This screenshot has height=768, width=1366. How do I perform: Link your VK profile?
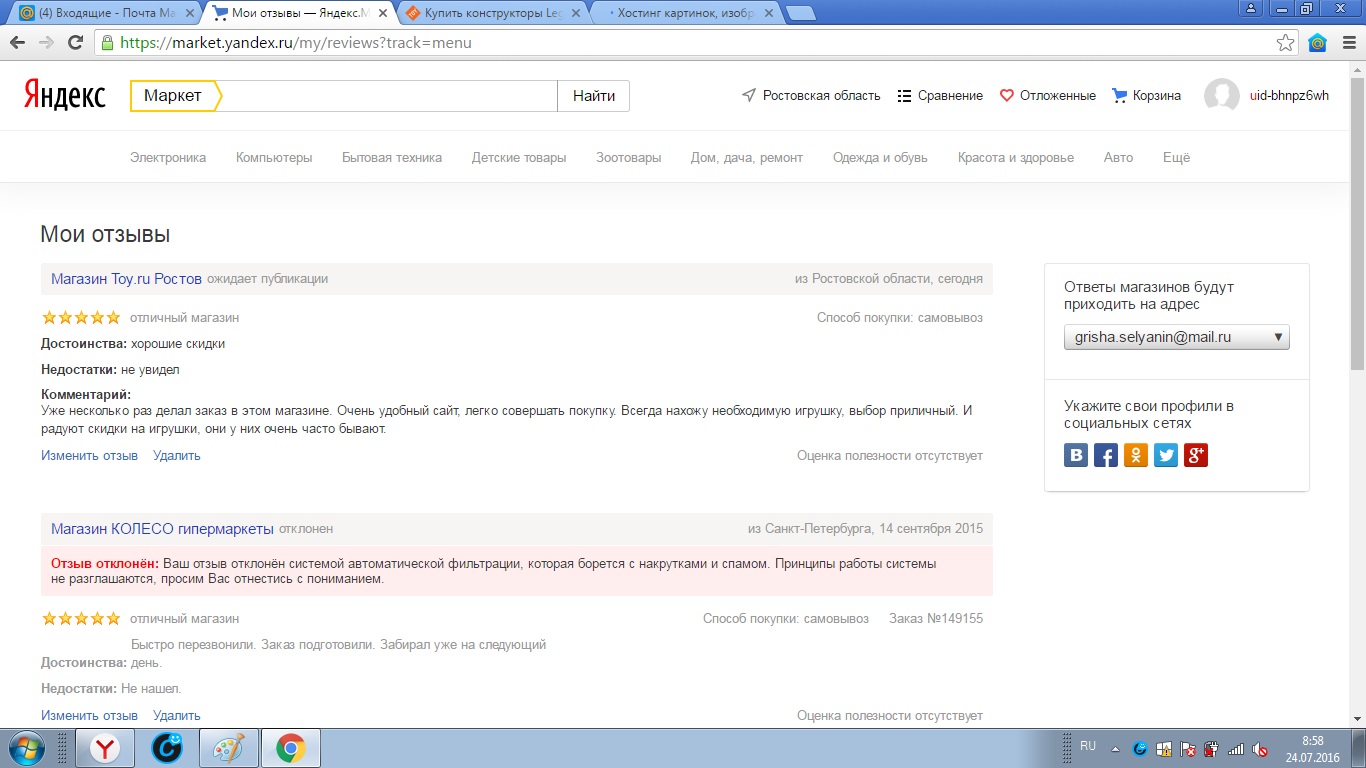click(x=1077, y=456)
